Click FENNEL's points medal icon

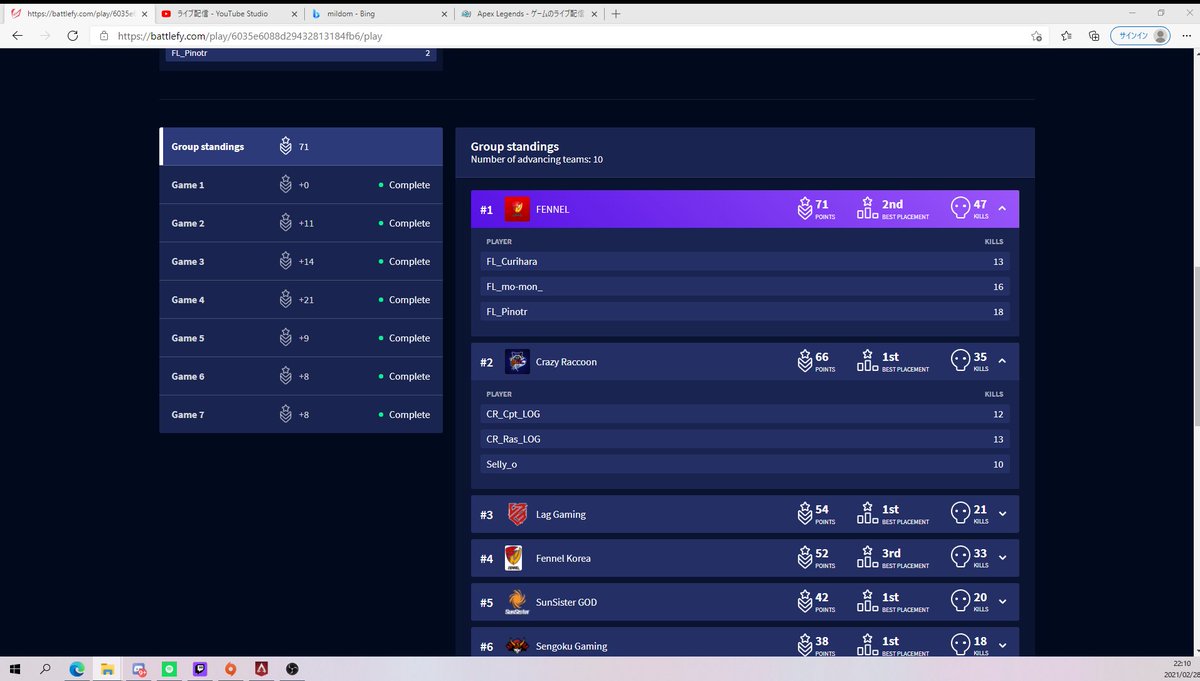[804, 208]
